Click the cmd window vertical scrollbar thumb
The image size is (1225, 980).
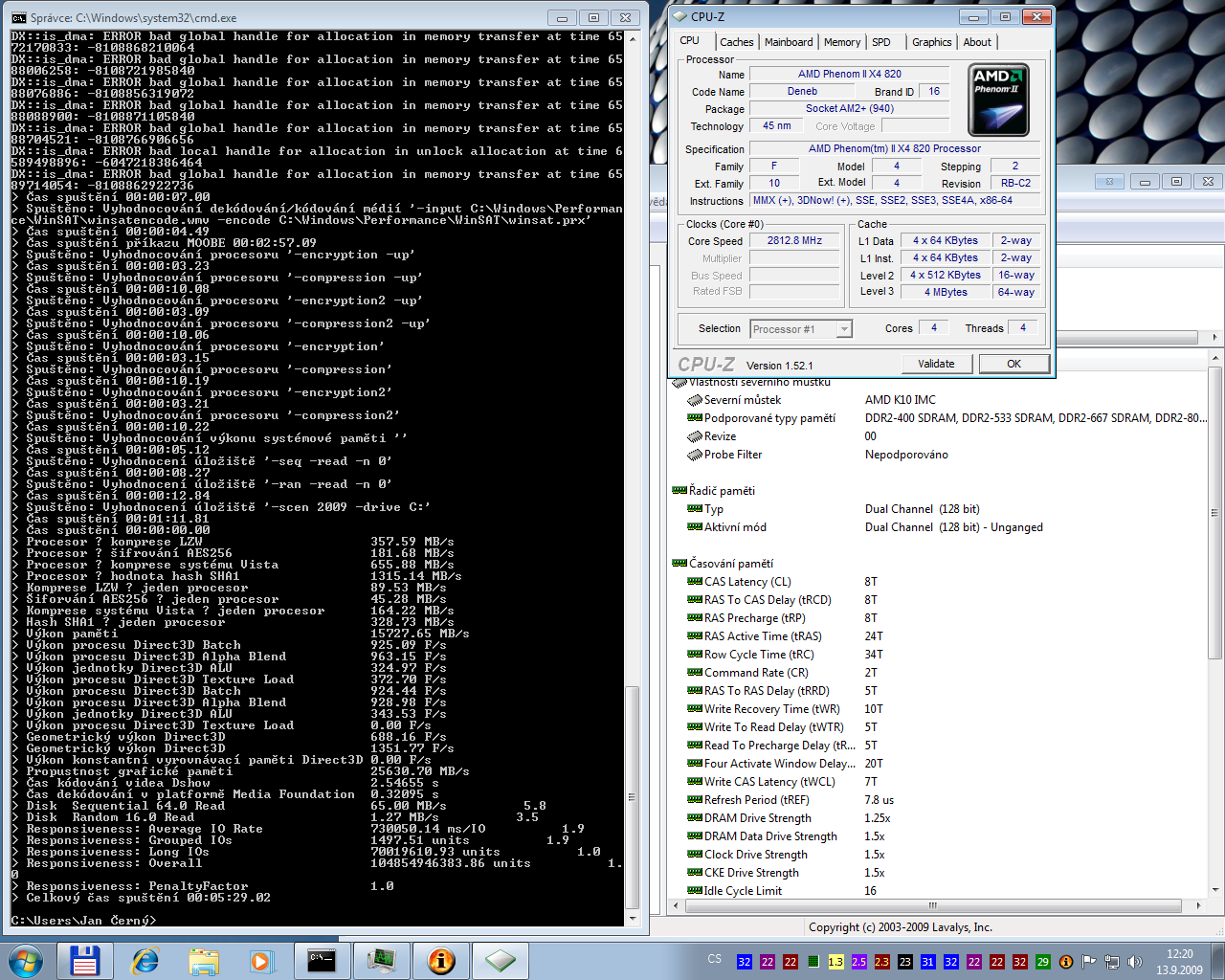(632, 796)
